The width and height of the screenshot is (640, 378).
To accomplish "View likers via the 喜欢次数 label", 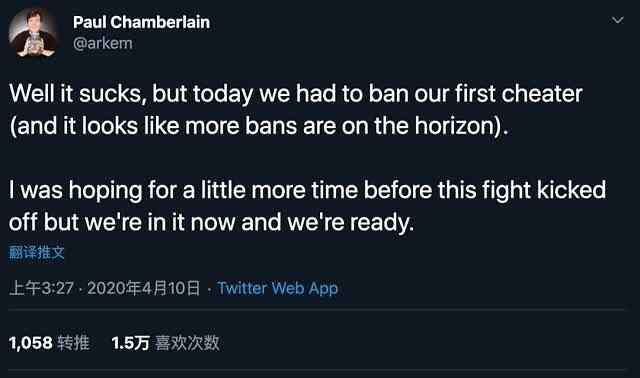I will (187, 343).
